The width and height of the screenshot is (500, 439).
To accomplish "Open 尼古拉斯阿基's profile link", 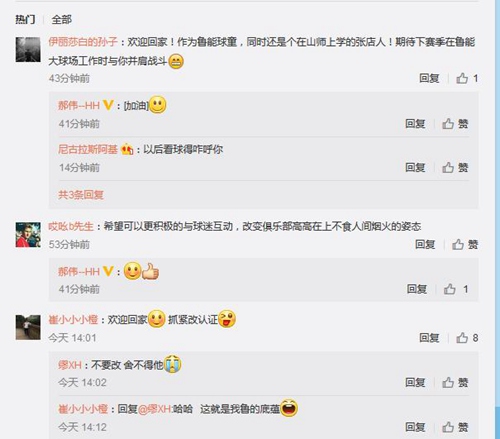I will pyautogui.click(x=88, y=149).
